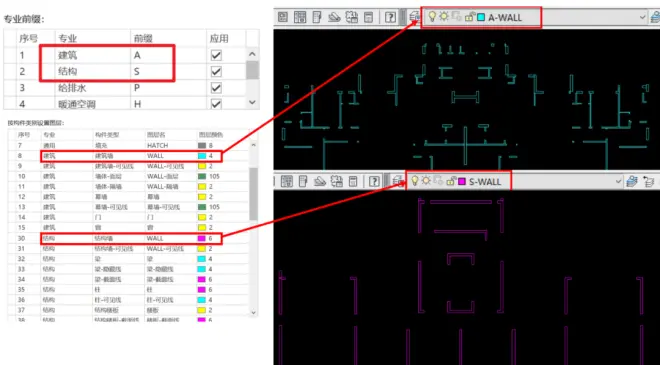Click the magenta color swatch in row 30
This screenshot has height=365, width=660.
[202, 239]
